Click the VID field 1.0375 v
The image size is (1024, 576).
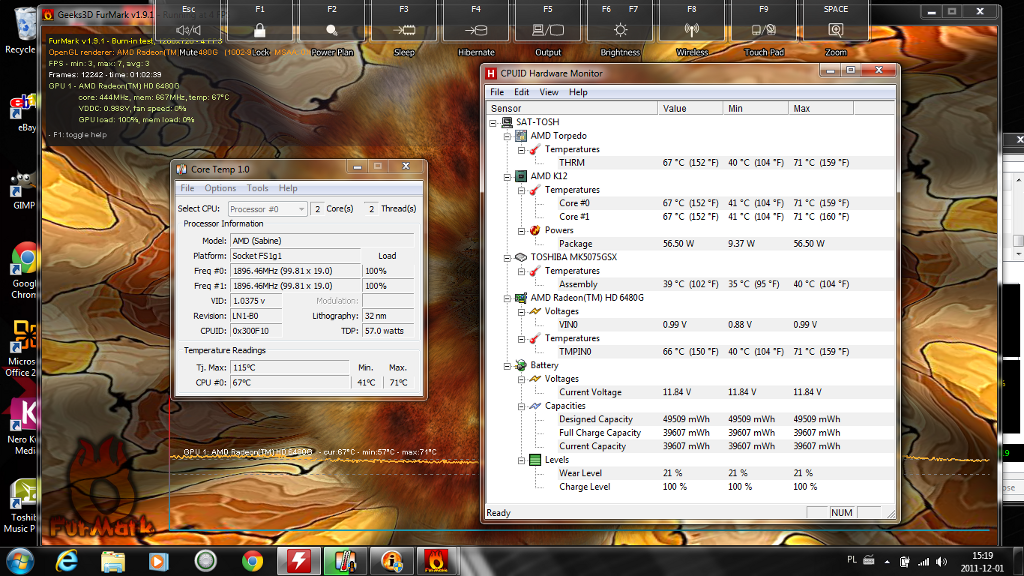tap(256, 301)
